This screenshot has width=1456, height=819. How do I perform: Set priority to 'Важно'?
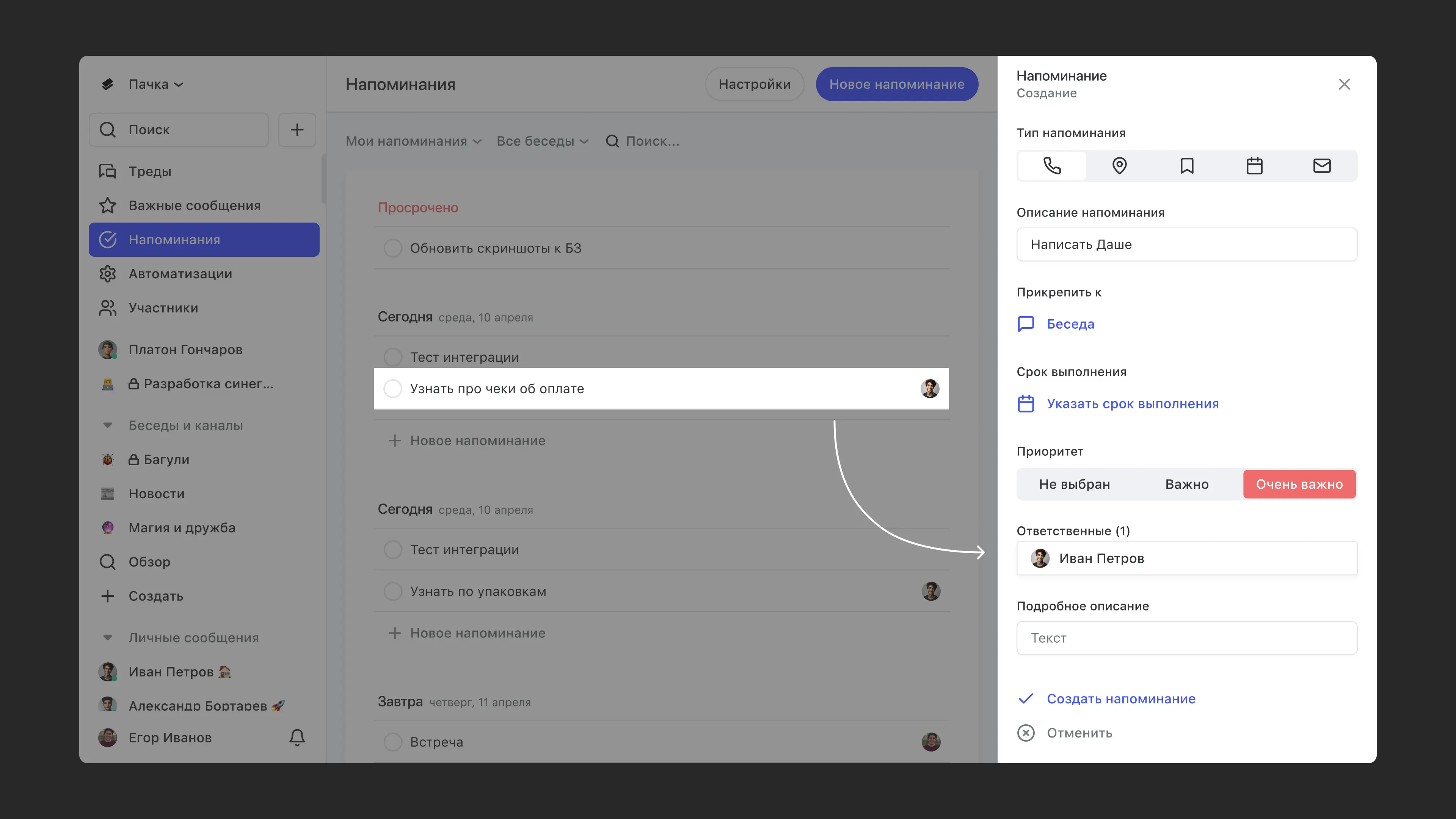coord(1187,485)
